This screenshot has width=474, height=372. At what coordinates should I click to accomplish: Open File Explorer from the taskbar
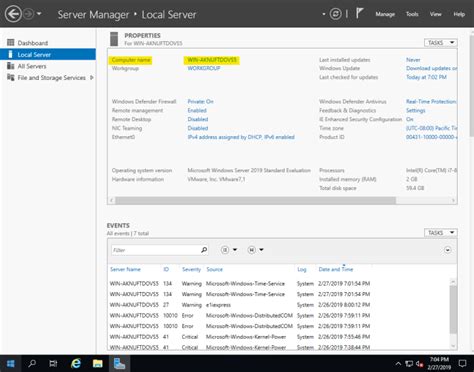98,363
